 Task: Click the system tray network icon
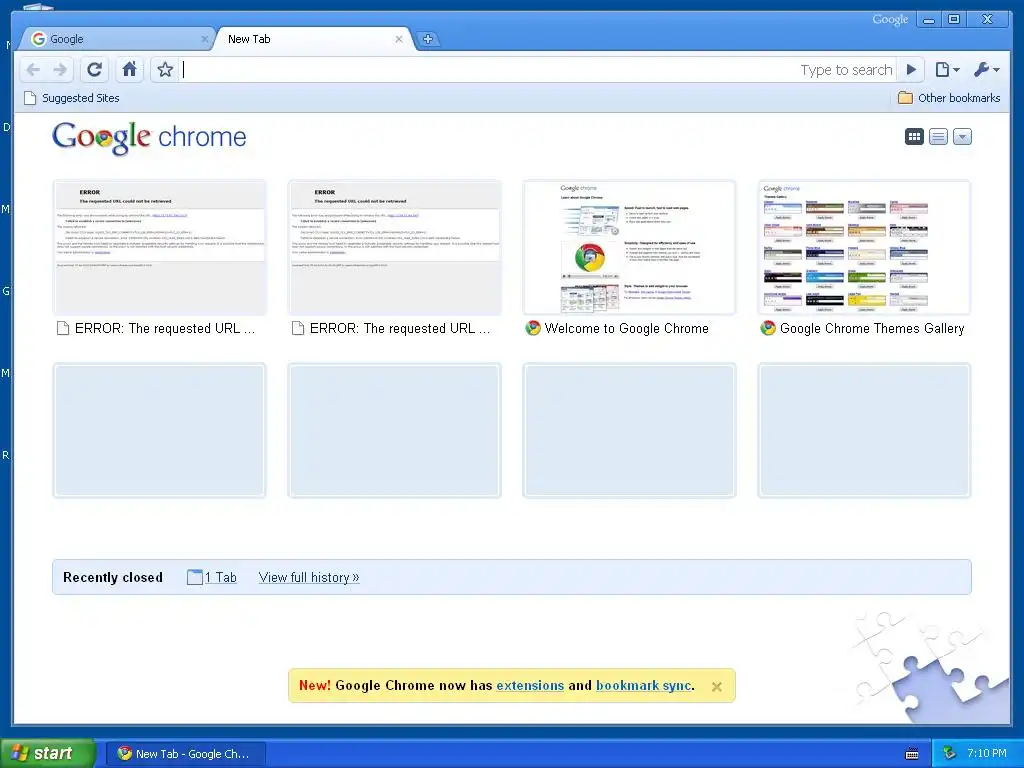tap(950, 754)
